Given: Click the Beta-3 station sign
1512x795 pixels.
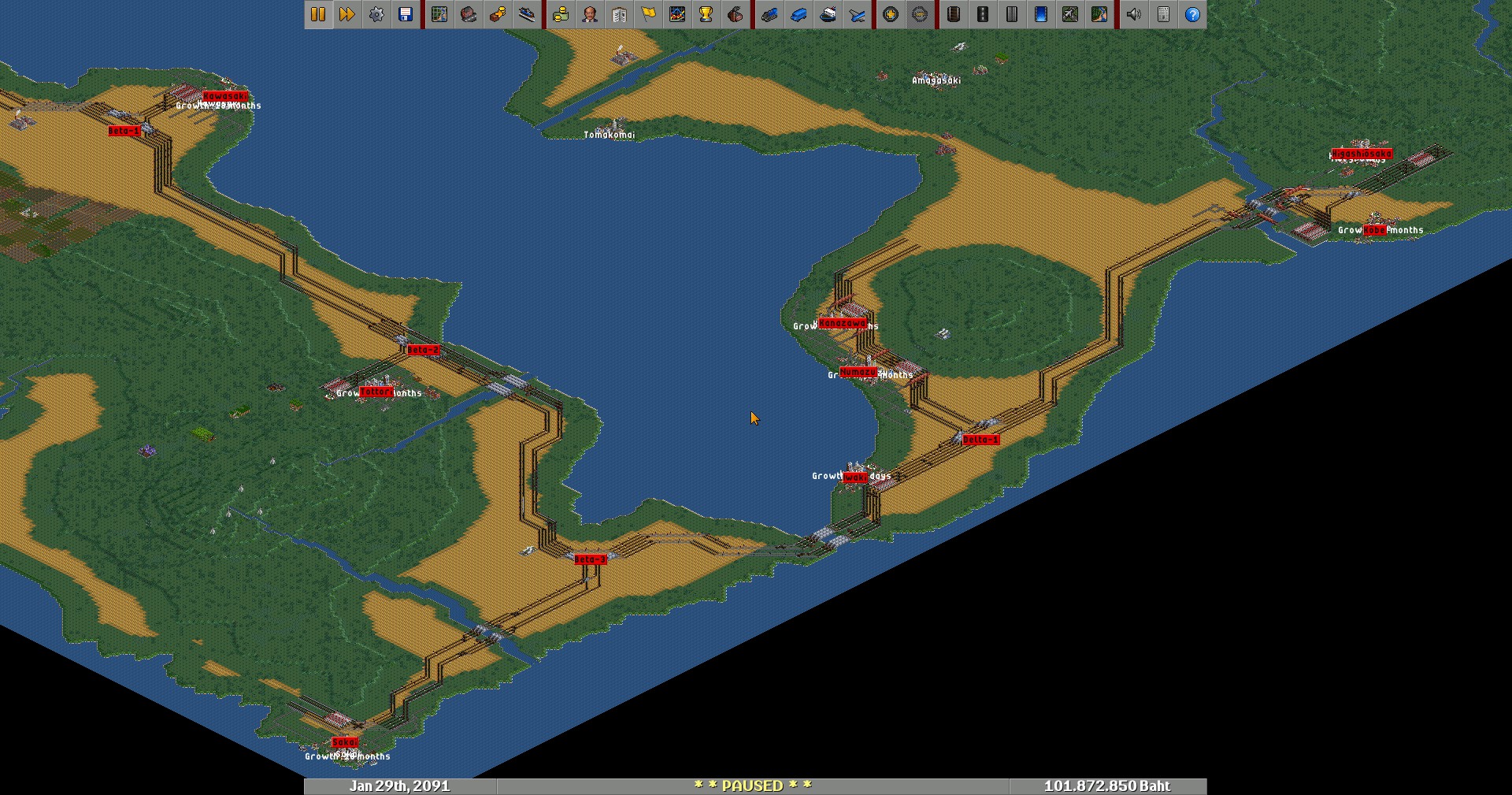Looking at the screenshot, I should point(590,559).
